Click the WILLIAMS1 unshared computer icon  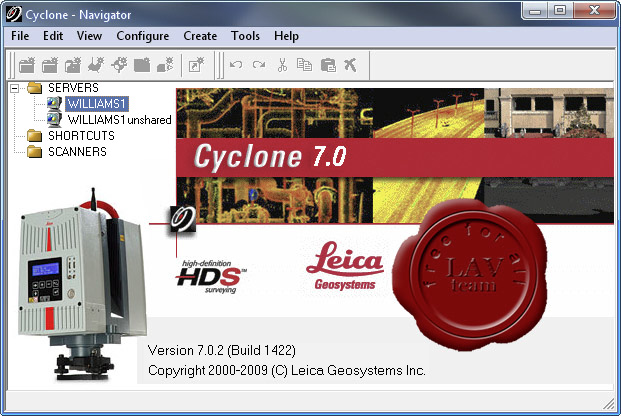point(54,119)
